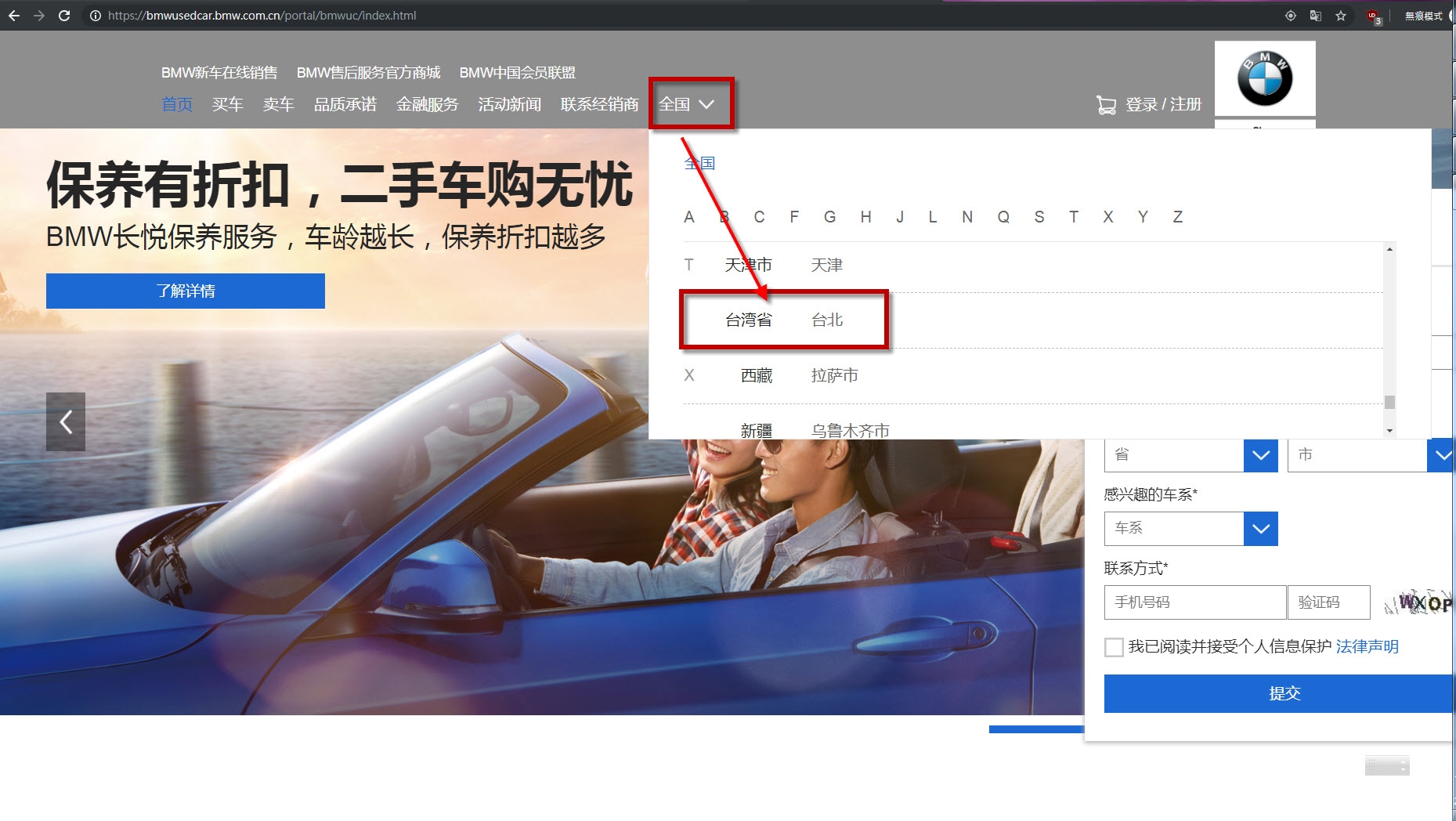This screenshot has width=1456, height=821.
Task: Open BMW售后服务官方商城 link
Action: [x=369, y=73]
